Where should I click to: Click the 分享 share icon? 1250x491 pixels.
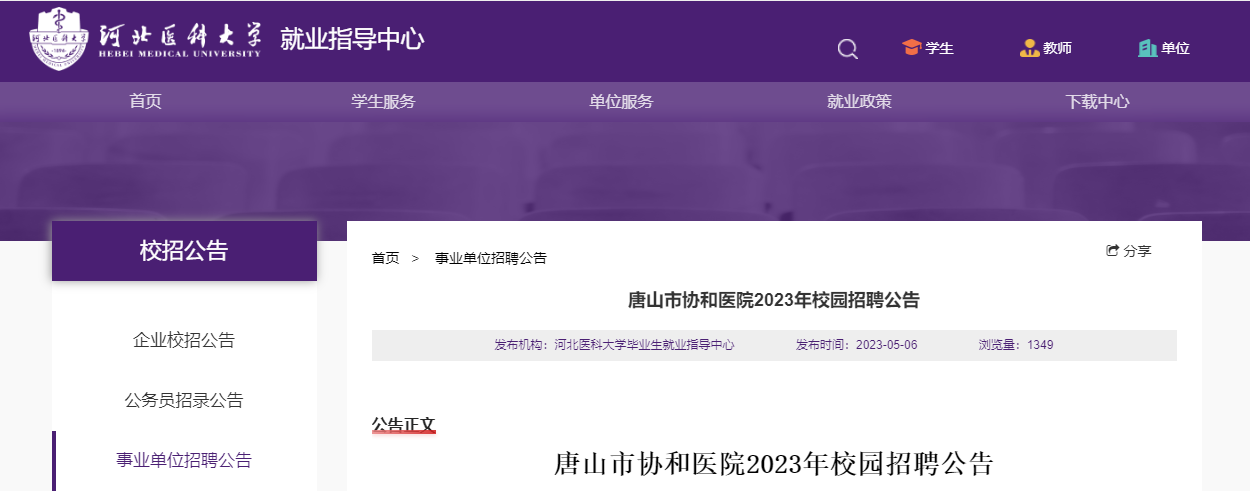(1112, 251)
